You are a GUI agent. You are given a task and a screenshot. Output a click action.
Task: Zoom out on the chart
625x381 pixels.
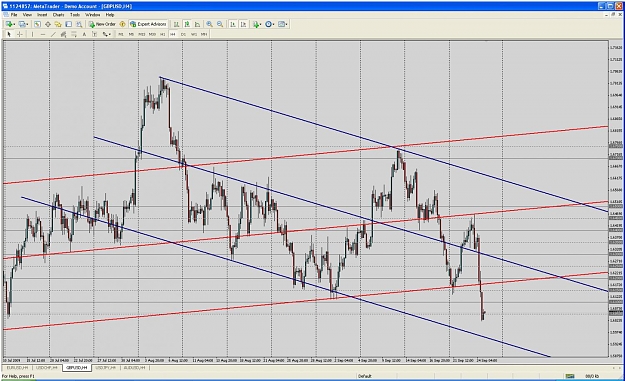220,24
